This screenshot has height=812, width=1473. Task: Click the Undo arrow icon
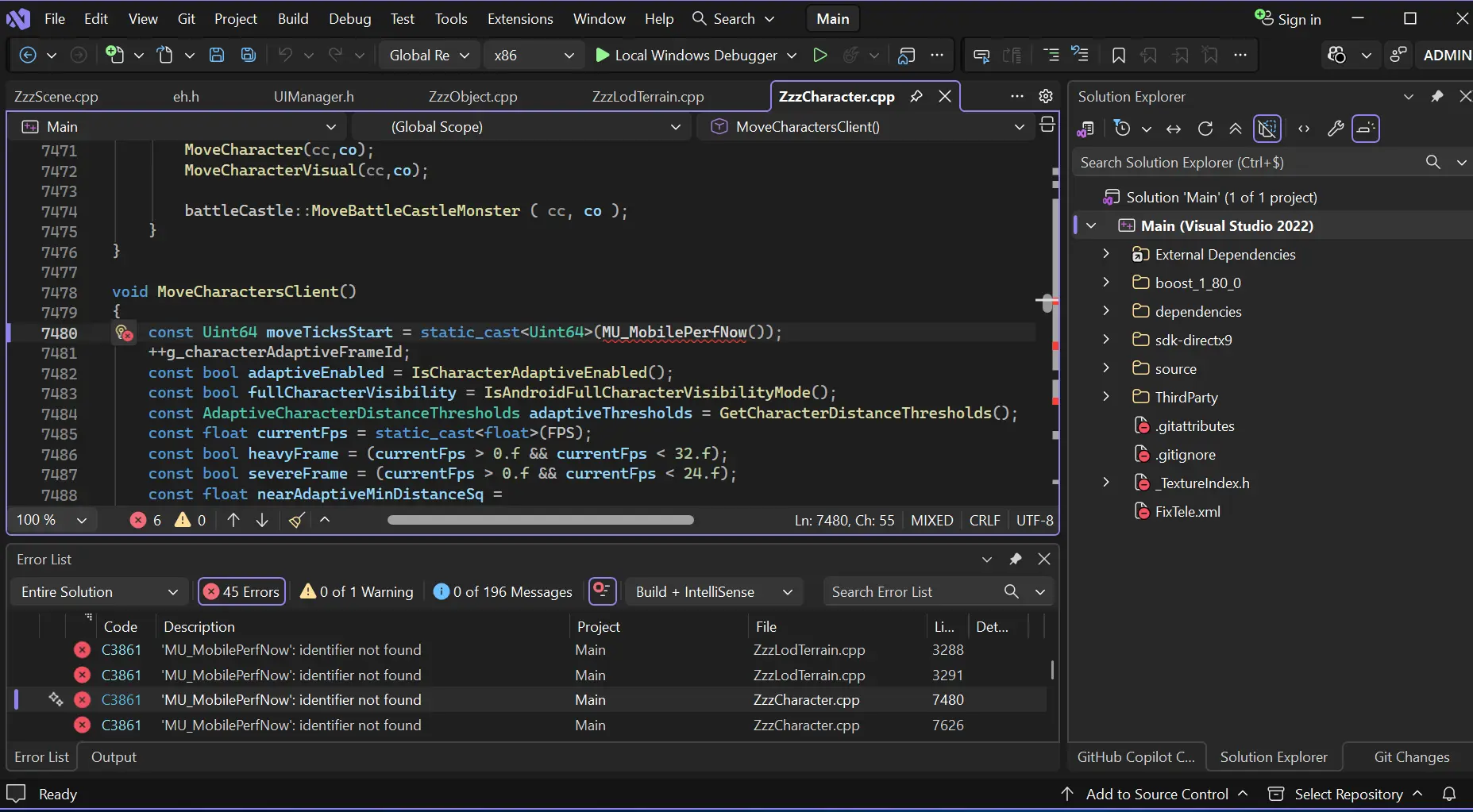pos(285,55)
